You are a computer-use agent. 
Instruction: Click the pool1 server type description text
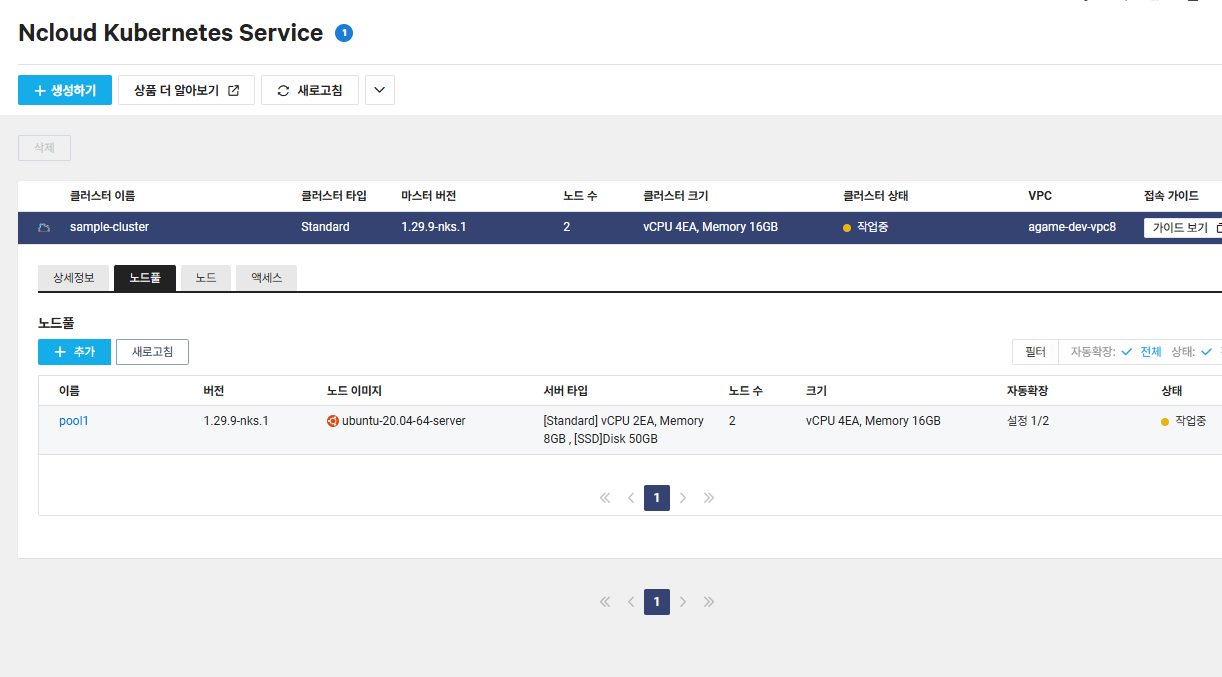(624, 430)
